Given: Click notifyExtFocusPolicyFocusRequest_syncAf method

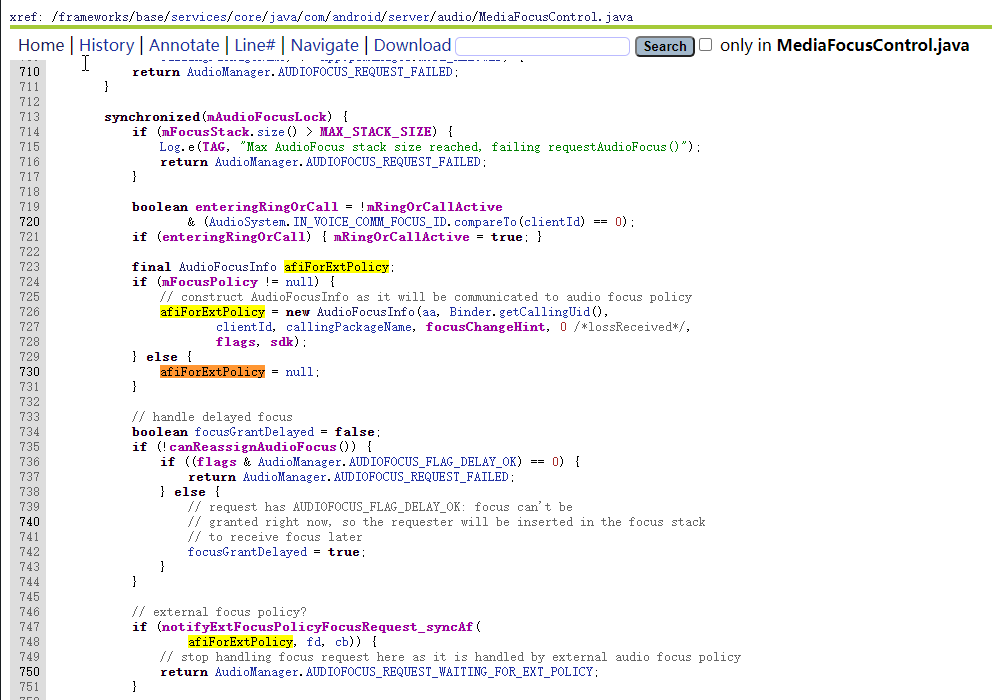Looking at the screenshot, I should click(317, 627).
